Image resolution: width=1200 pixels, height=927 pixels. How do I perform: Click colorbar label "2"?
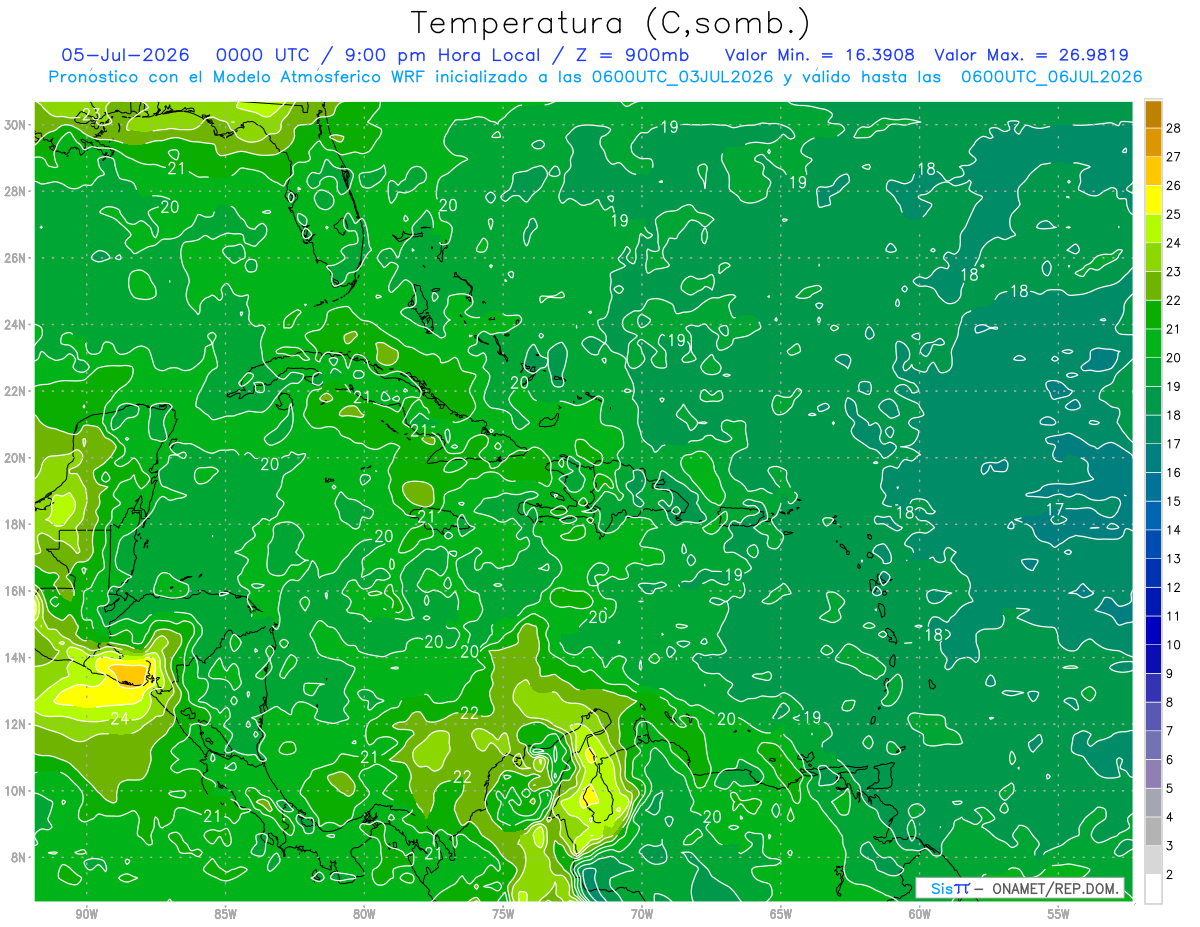click(1170, 874)
